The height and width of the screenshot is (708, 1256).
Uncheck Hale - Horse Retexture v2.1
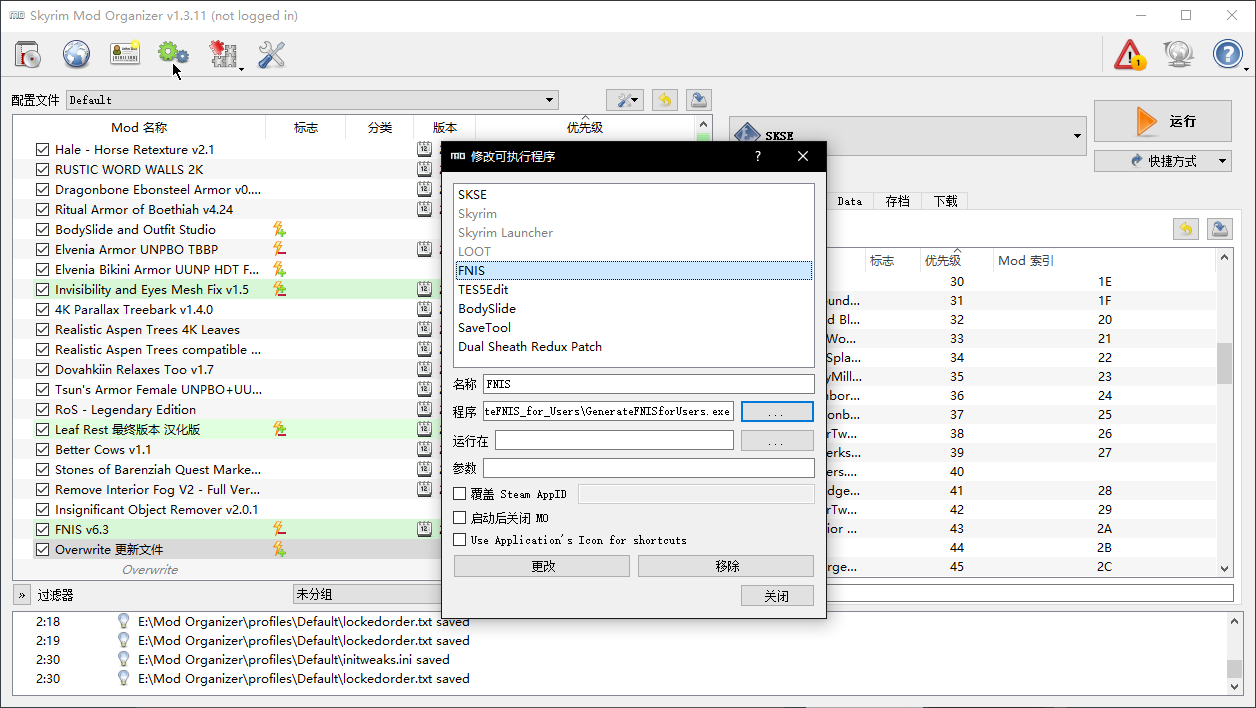pos(42,149)
